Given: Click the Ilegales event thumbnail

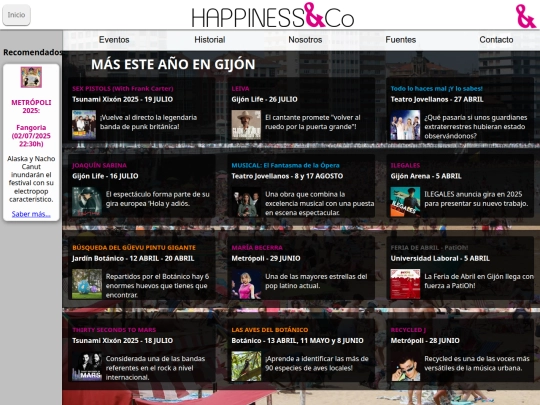Looking at the screenshot, I should coord(405,201).
